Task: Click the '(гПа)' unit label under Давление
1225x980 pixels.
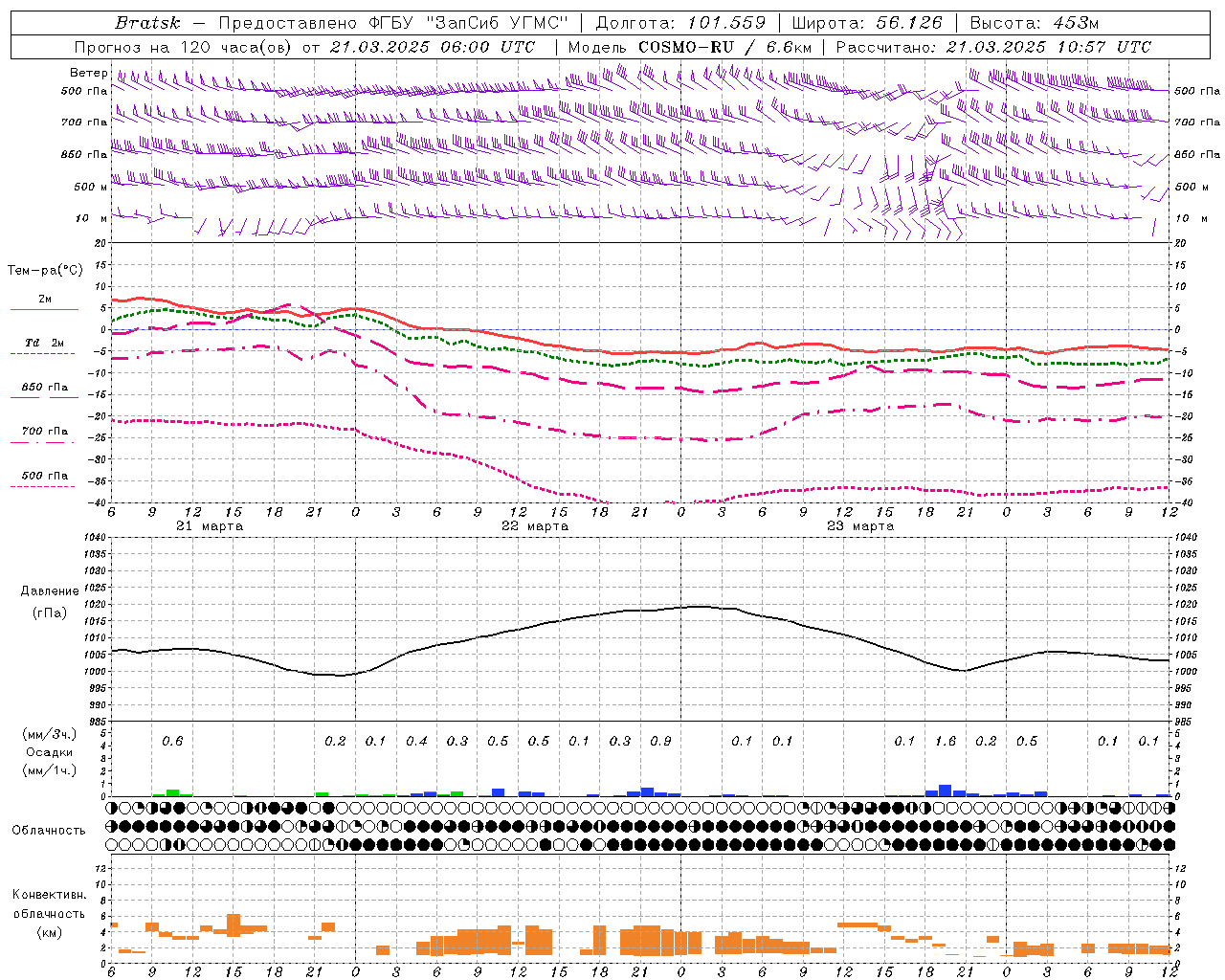Action: [x=50, y=612]
